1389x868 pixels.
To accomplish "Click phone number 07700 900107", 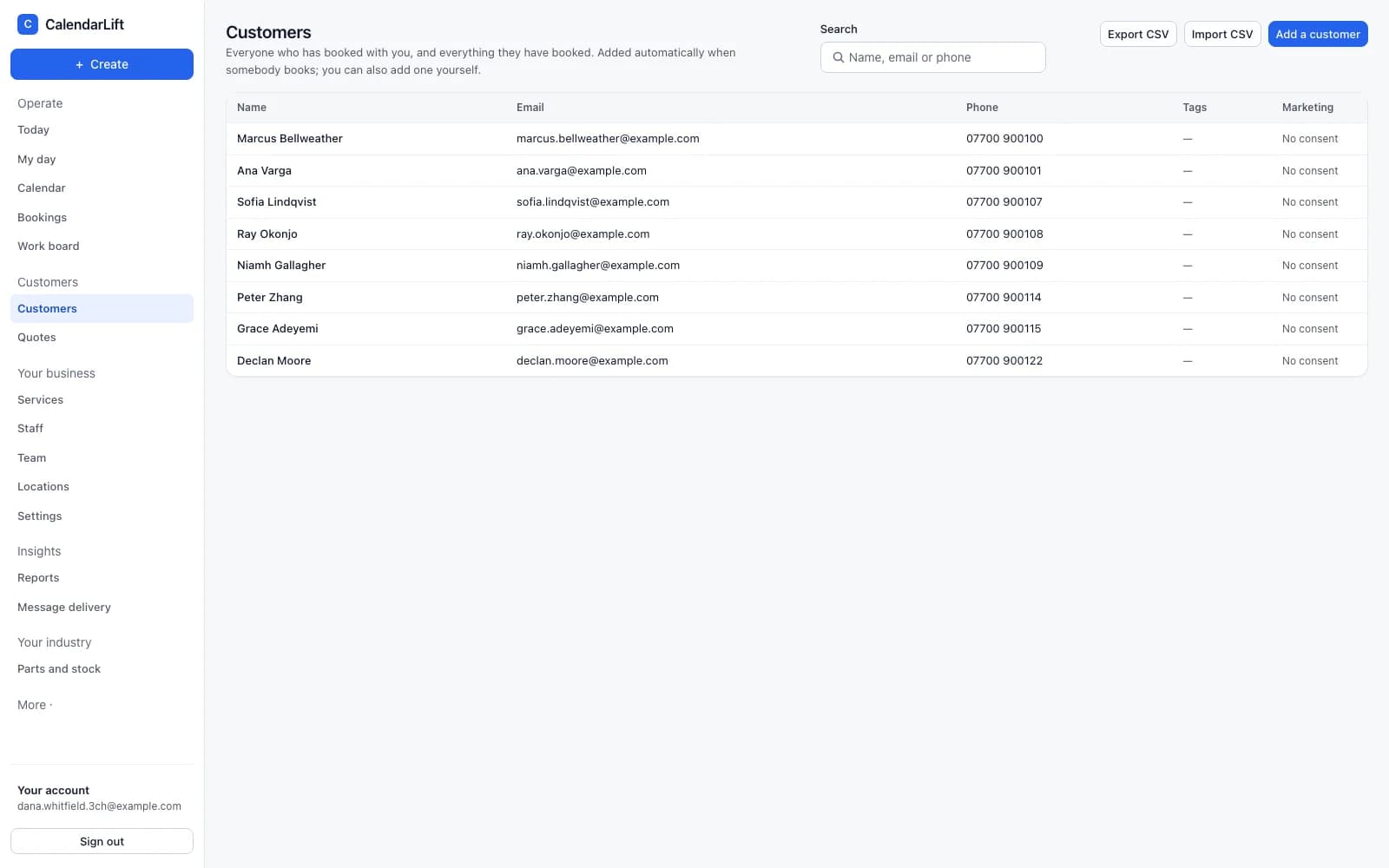I will 1004,202.
